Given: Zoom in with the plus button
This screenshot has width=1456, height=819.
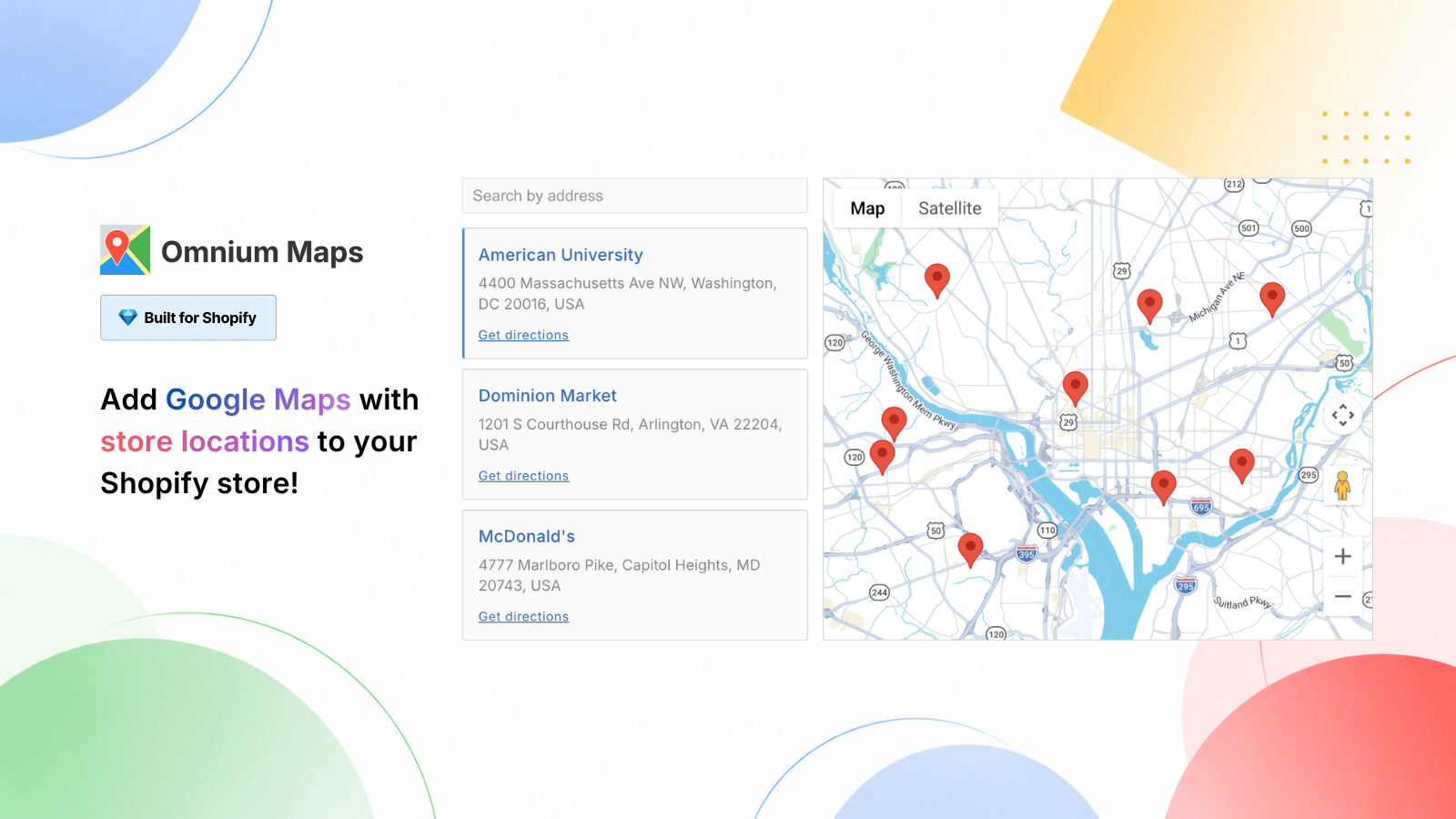Looking at the screenshot, I should [1343, 556].
